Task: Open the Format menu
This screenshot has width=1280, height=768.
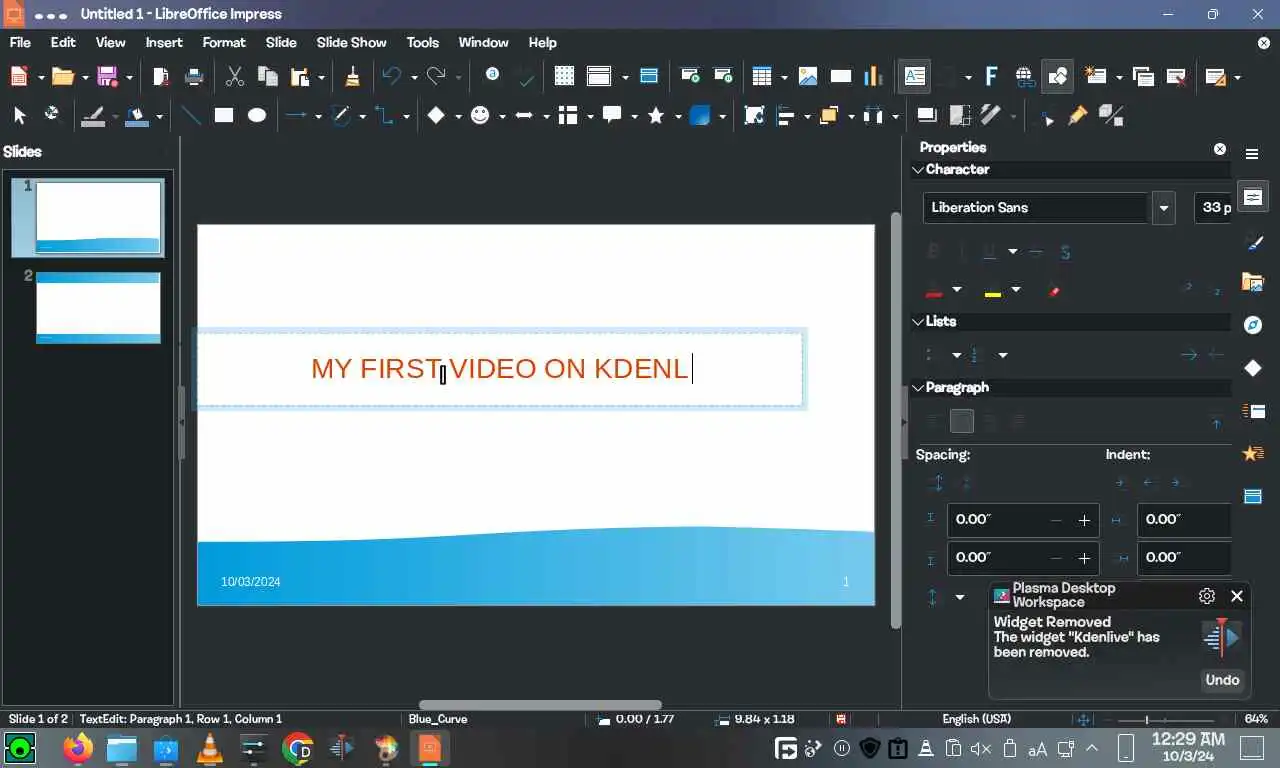Action: pos(224,42)
